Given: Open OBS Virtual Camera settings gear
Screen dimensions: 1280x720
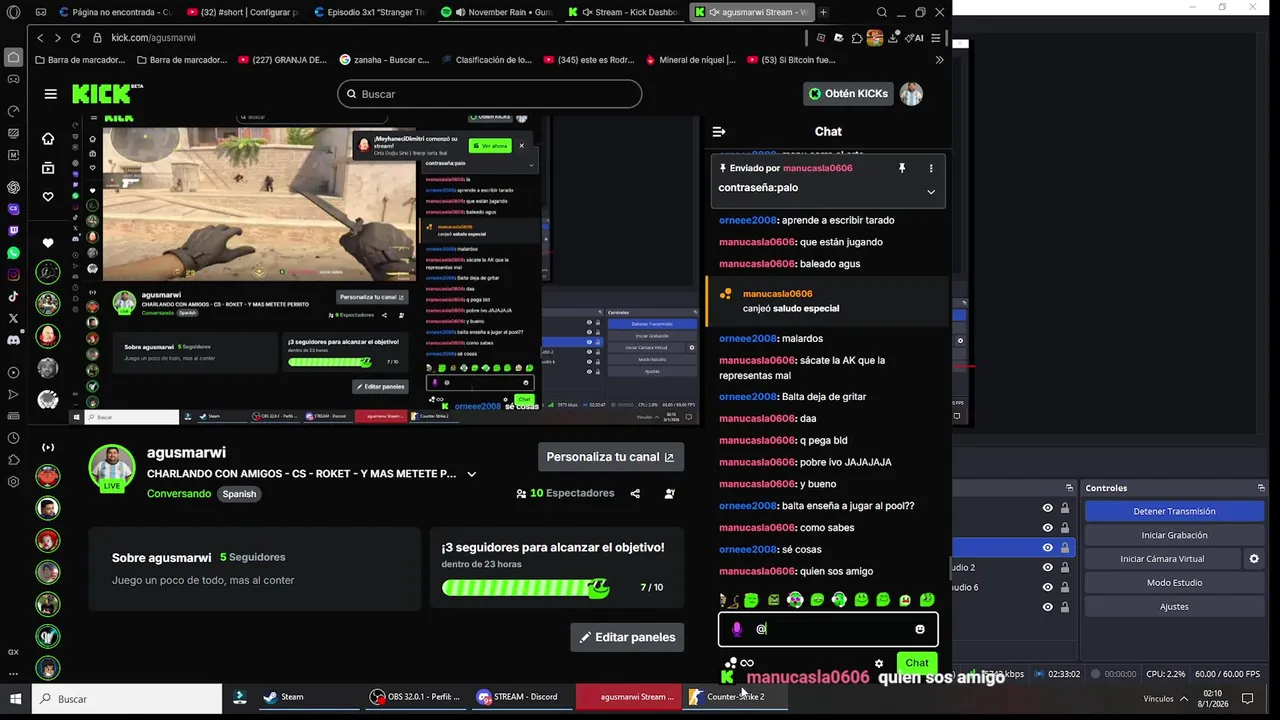Looking at the screenshot, I should coord(1254,559).
